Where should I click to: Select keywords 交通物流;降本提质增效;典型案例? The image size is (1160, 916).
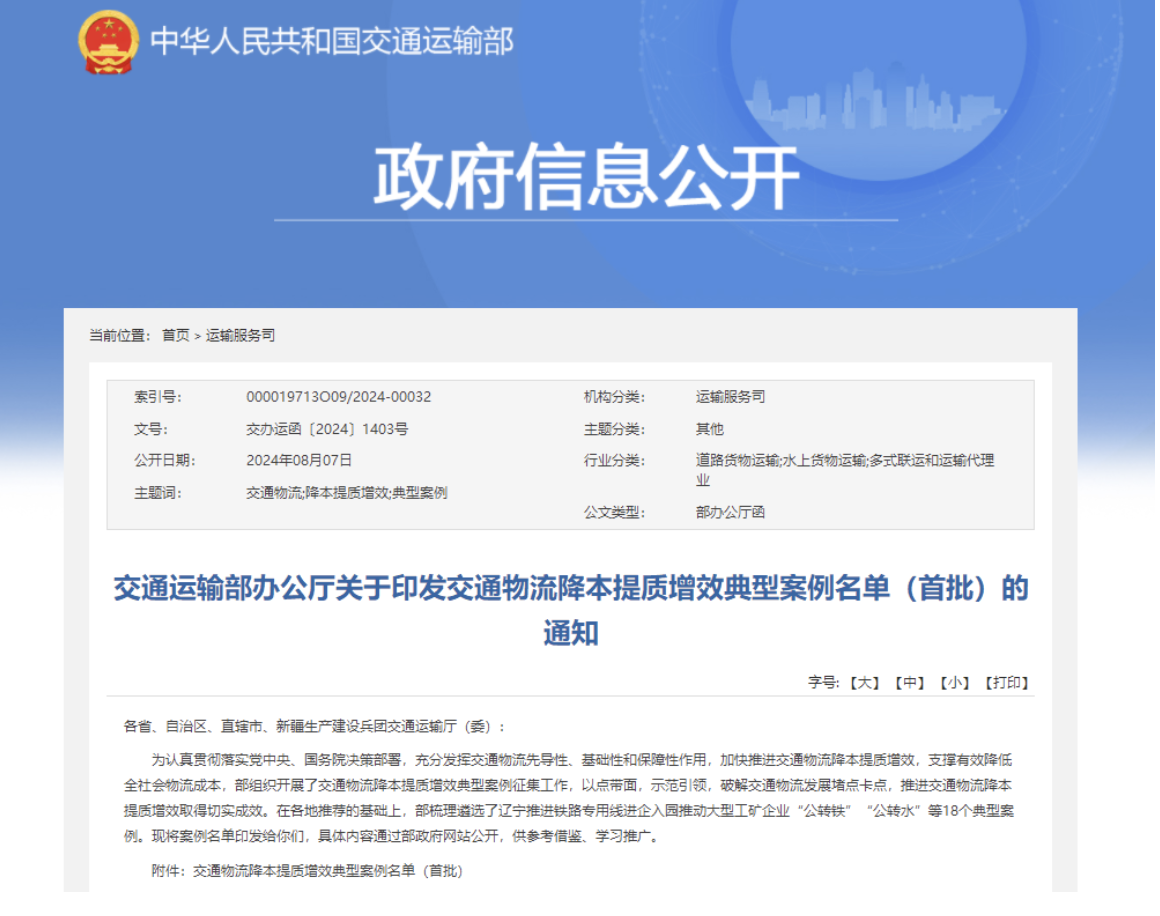tap(346, 494)
